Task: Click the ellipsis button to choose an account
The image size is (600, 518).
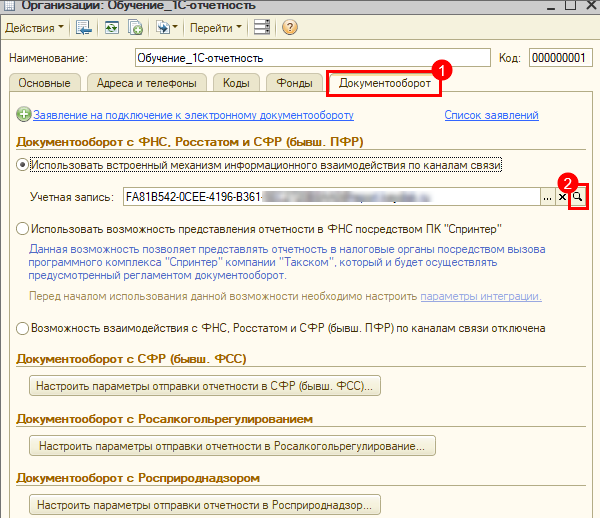Action: (547, 198)
